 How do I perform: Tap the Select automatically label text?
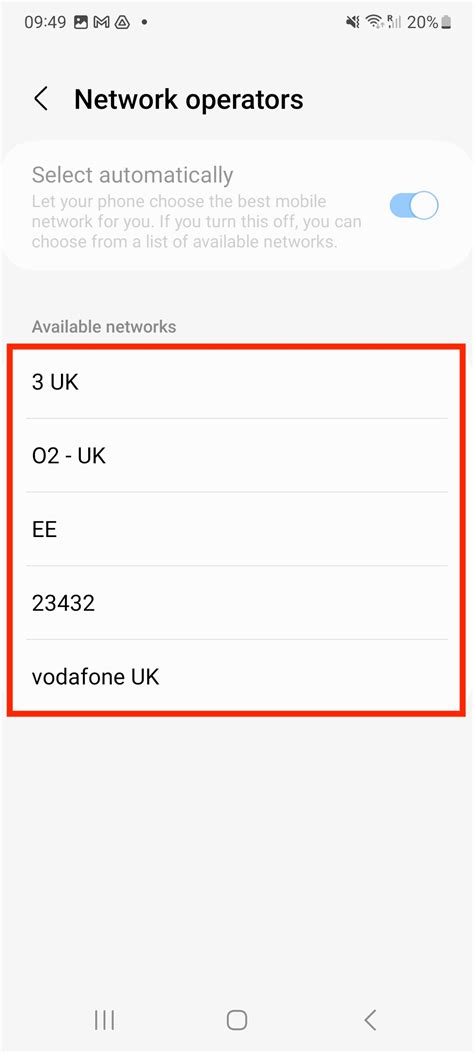(x=132, y=175)
